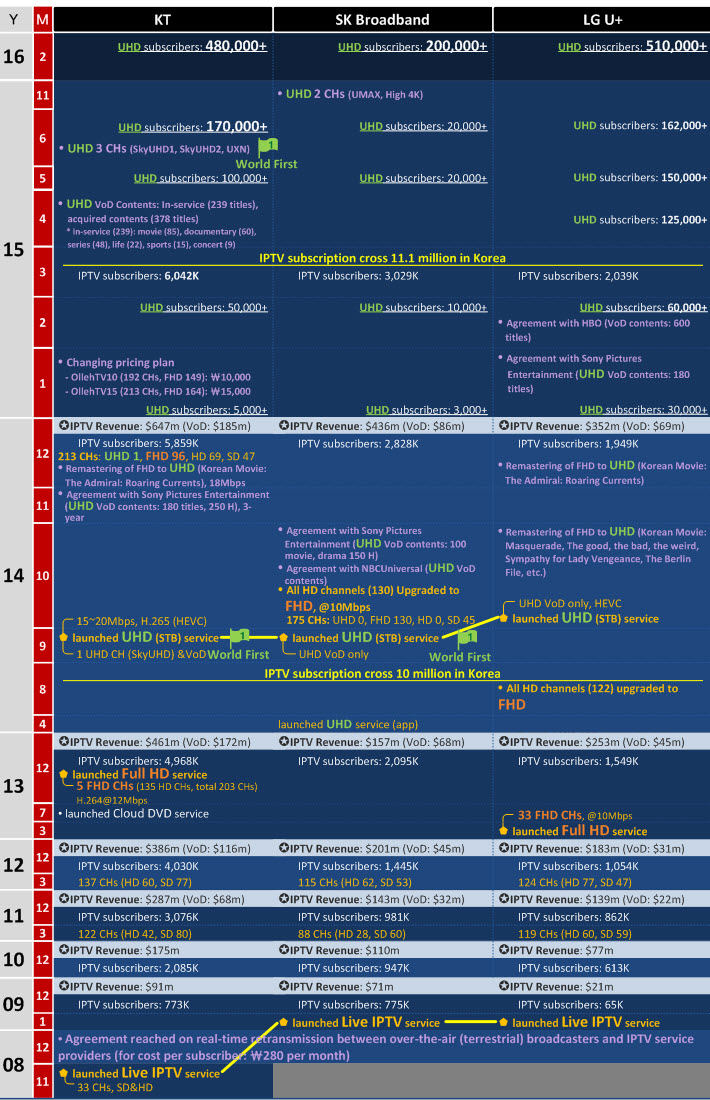
Task: Click 'UHD subscribers: 480,000+' under KT
Action: (x=192, y=46)
